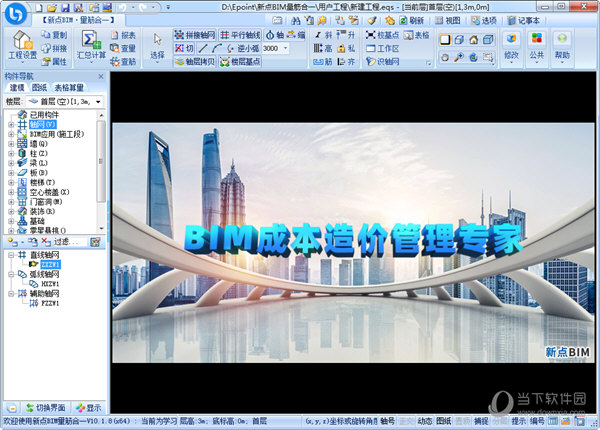Image resolution: width=600 pixels, height=430 pixels.
Task: Run 汇总计算 summary calculation
Action: [91, 46]
